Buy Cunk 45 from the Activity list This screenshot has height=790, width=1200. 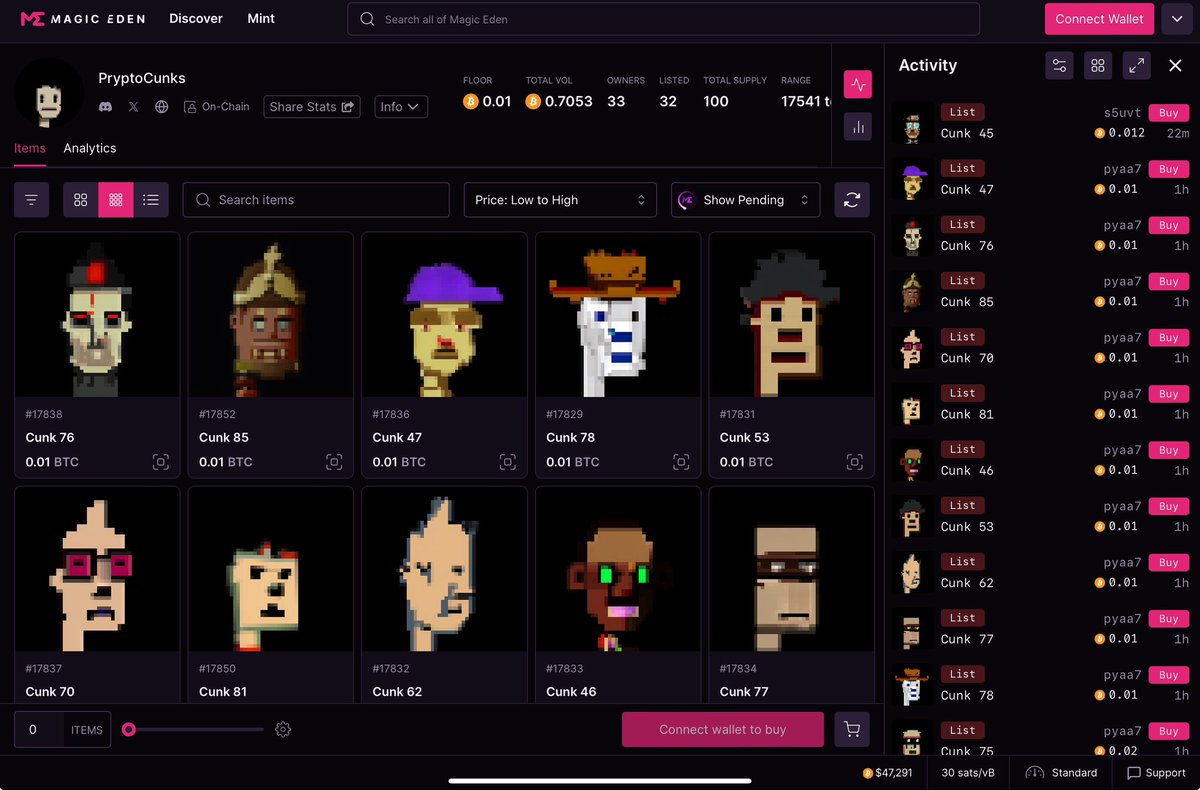pos(1169,113)
